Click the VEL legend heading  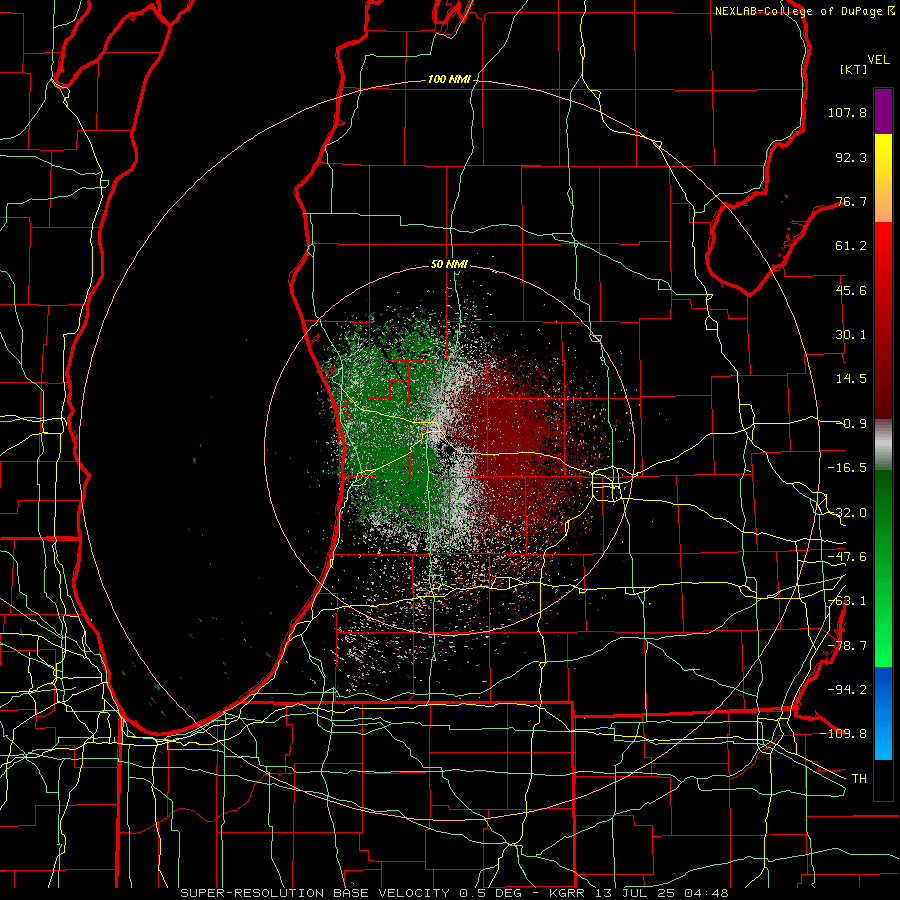click(878, 60)
